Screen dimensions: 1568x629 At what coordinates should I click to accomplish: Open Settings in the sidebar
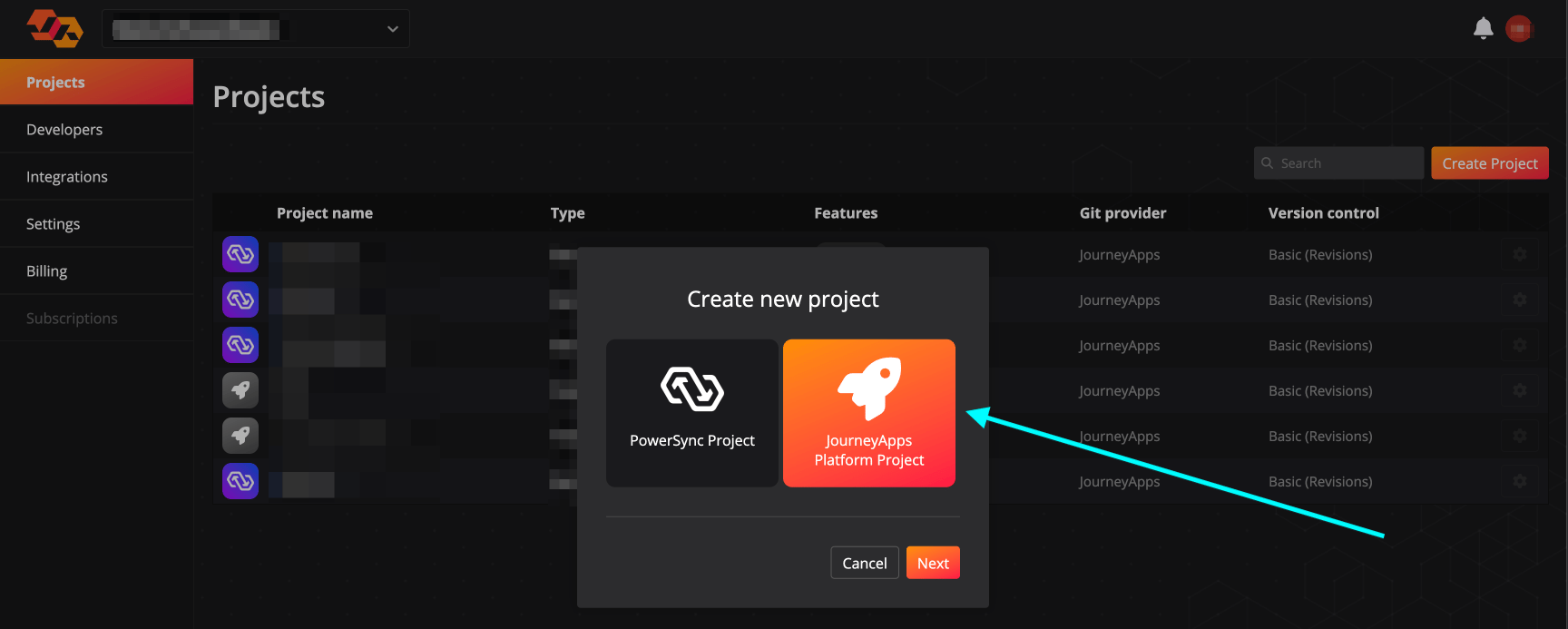(x=96, y=223)
